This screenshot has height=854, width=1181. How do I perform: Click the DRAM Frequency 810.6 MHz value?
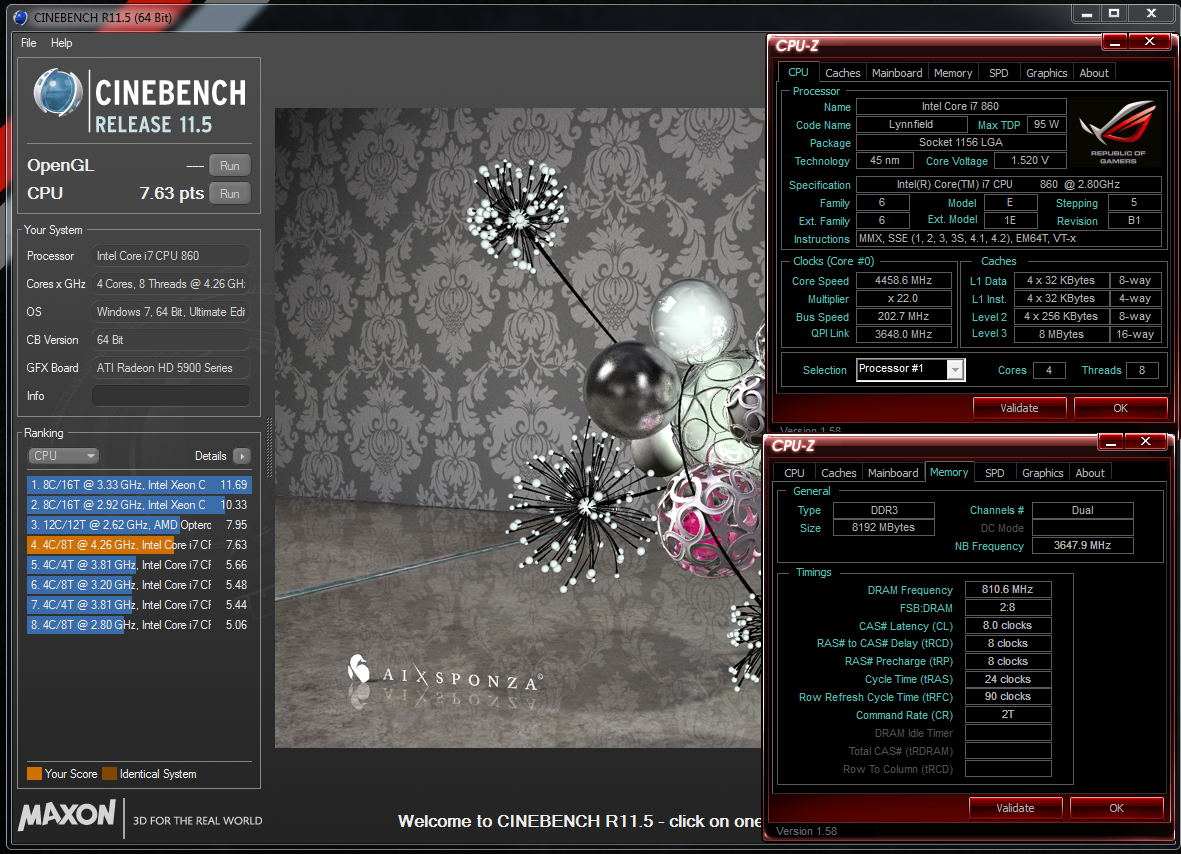tap(1008, 590)
